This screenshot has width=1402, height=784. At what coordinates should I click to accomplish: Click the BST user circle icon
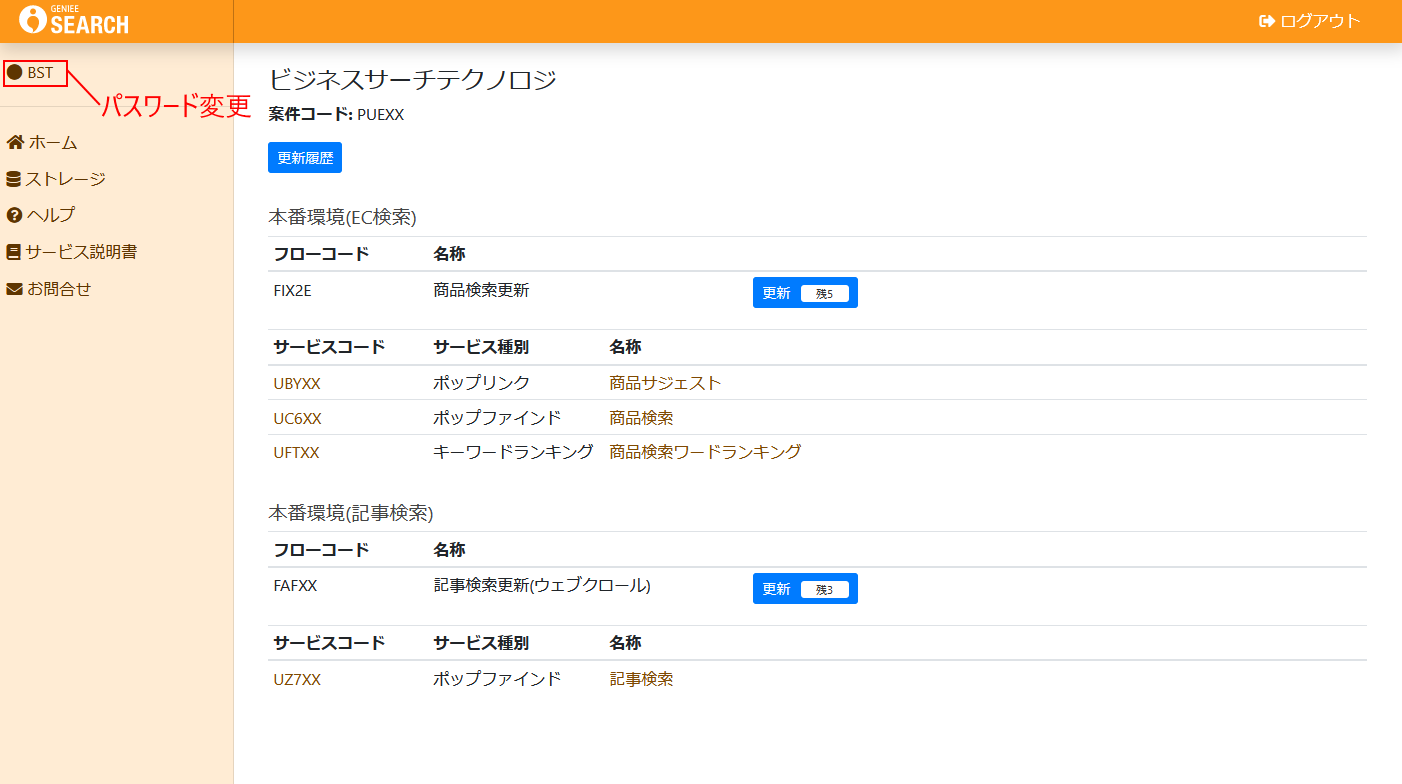15,72
